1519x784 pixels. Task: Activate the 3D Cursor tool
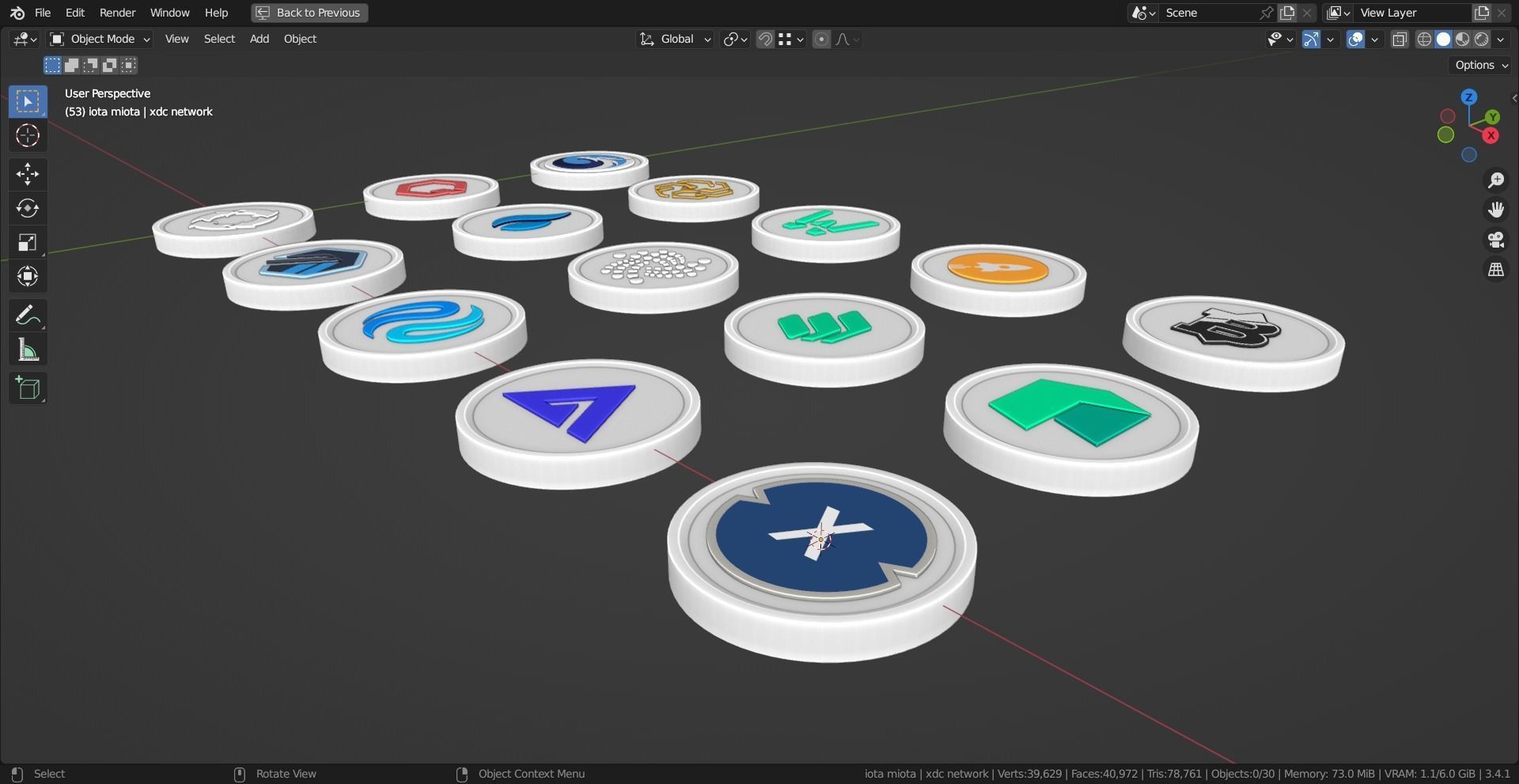(x=28, y=136)
